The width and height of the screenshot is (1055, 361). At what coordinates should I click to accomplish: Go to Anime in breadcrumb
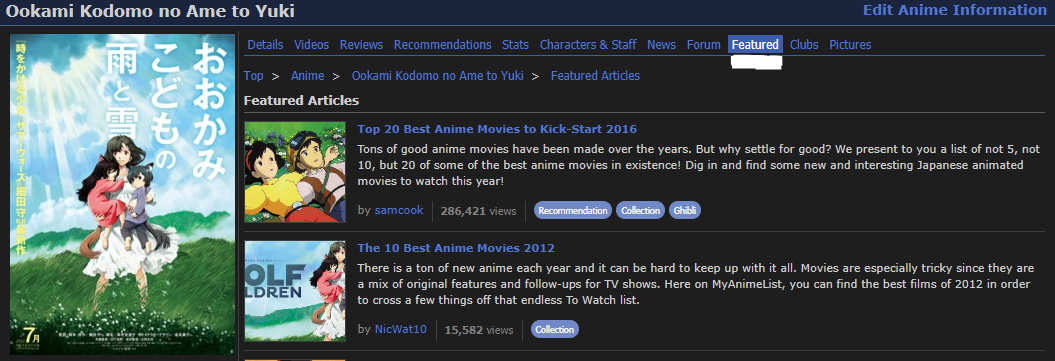tap(307, 76)
